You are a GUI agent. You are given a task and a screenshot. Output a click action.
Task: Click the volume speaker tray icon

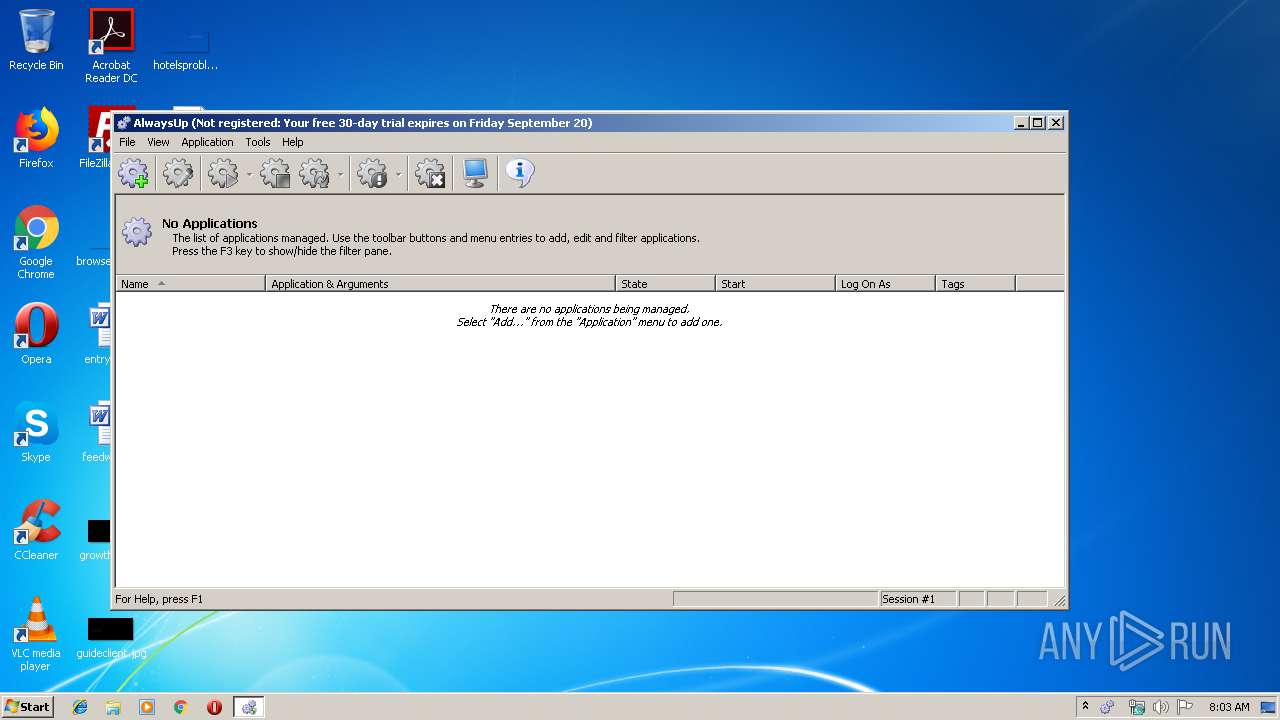[1161, 707]
